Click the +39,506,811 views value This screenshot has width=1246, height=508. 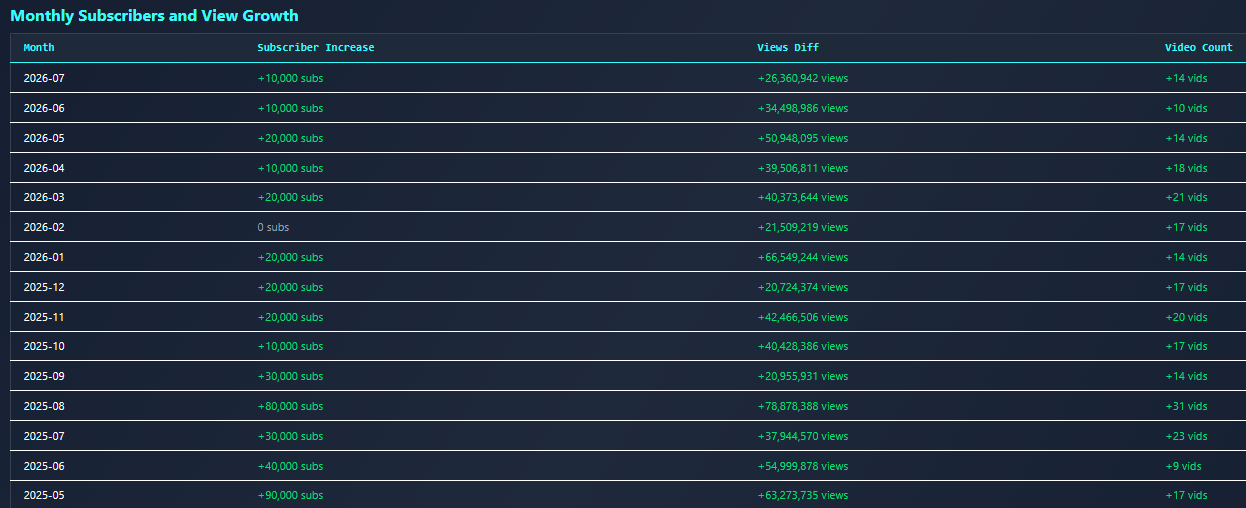803,168
